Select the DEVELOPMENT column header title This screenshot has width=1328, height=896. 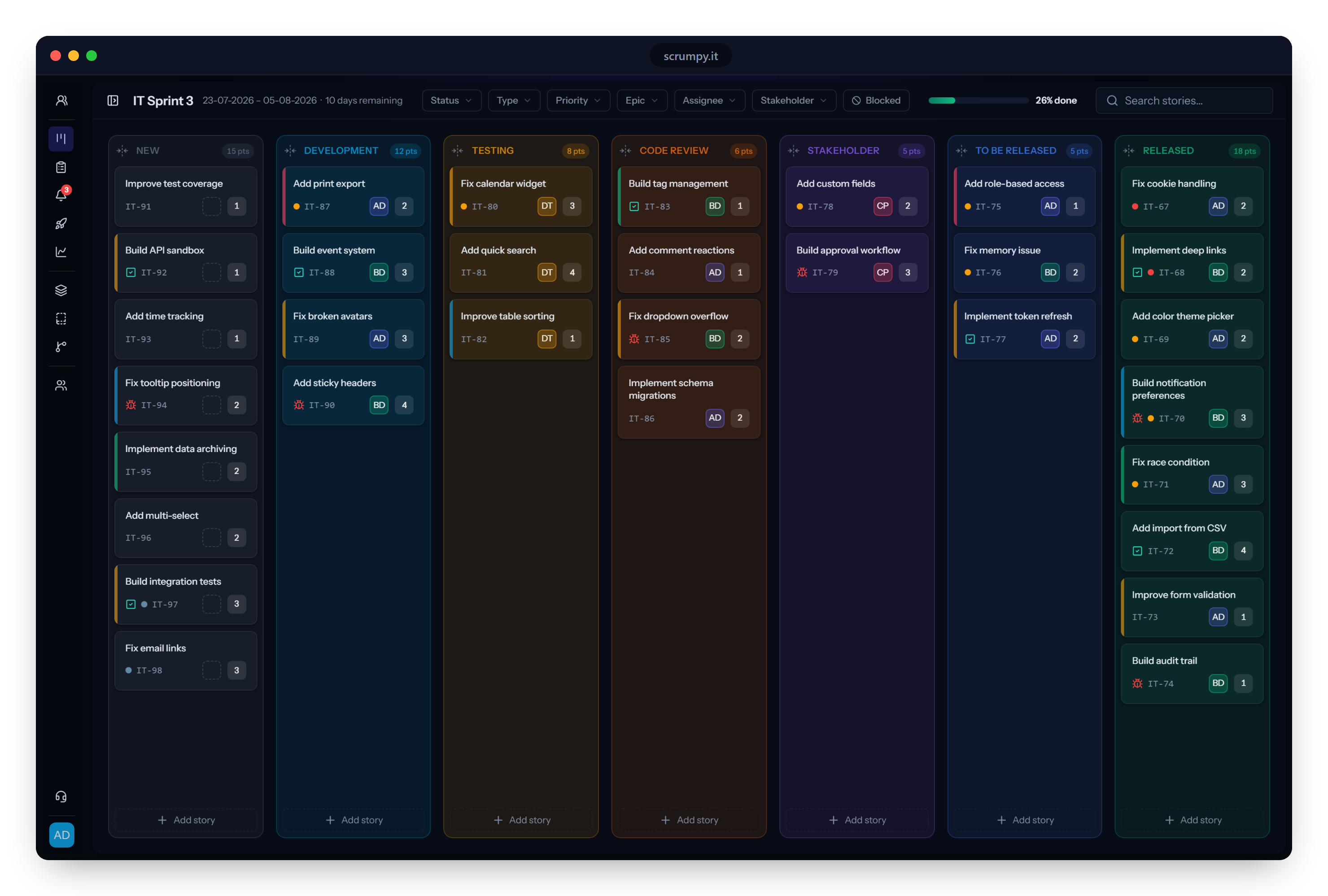pyautogui.click(x=341, y=151)
